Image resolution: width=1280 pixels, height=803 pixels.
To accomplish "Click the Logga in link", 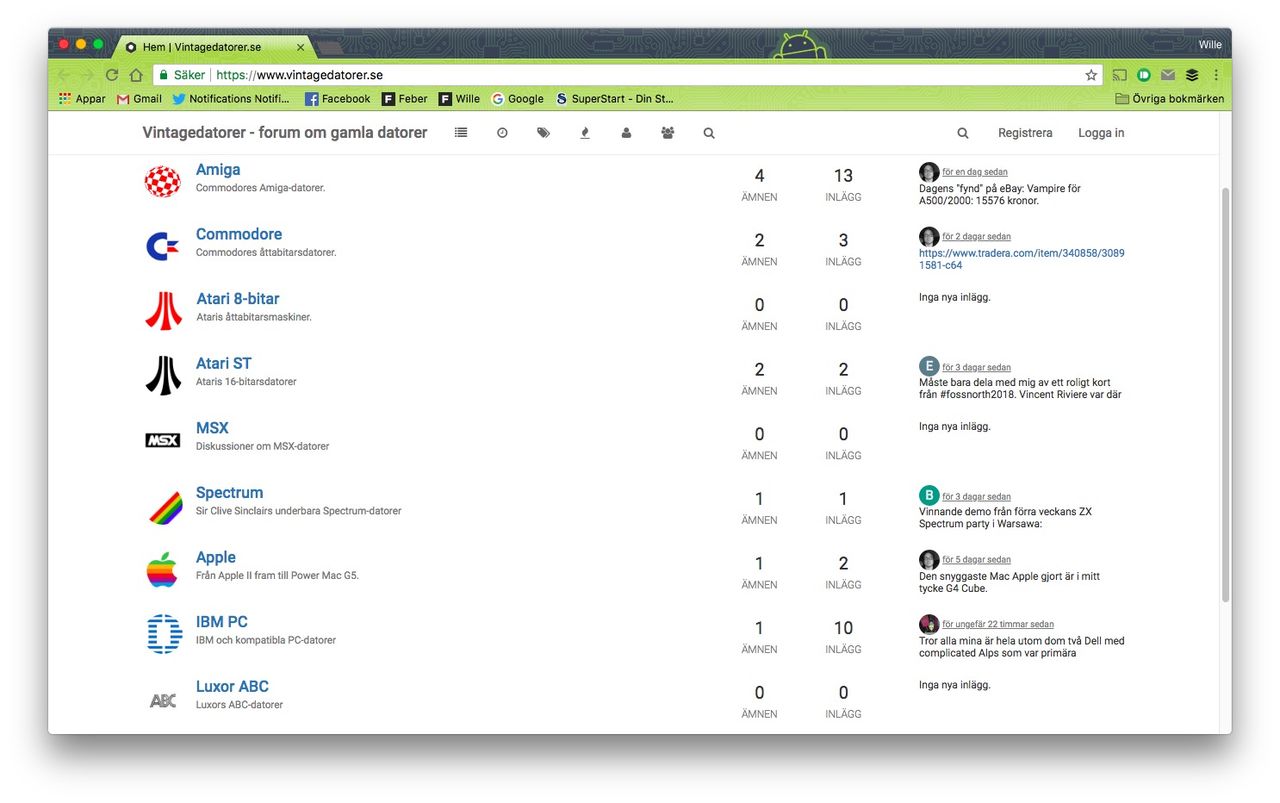I will (1101, 133).
